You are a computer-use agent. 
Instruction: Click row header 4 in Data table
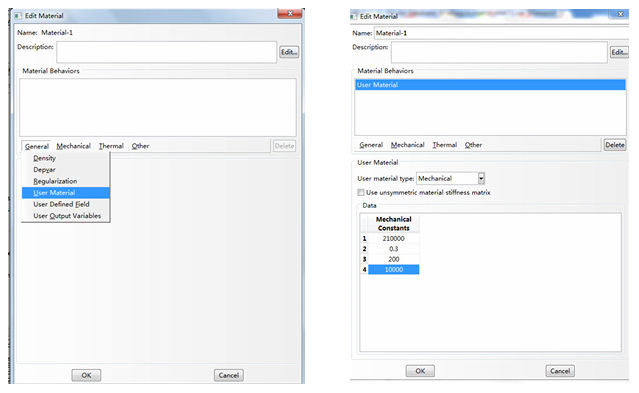[364, 269]
